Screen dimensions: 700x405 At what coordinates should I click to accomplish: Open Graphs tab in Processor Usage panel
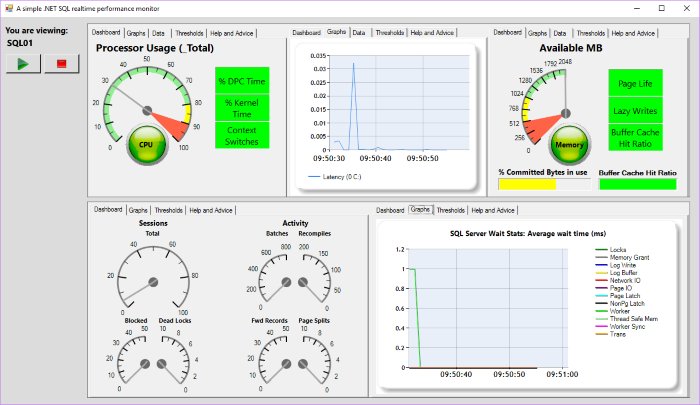click(136, 33)
